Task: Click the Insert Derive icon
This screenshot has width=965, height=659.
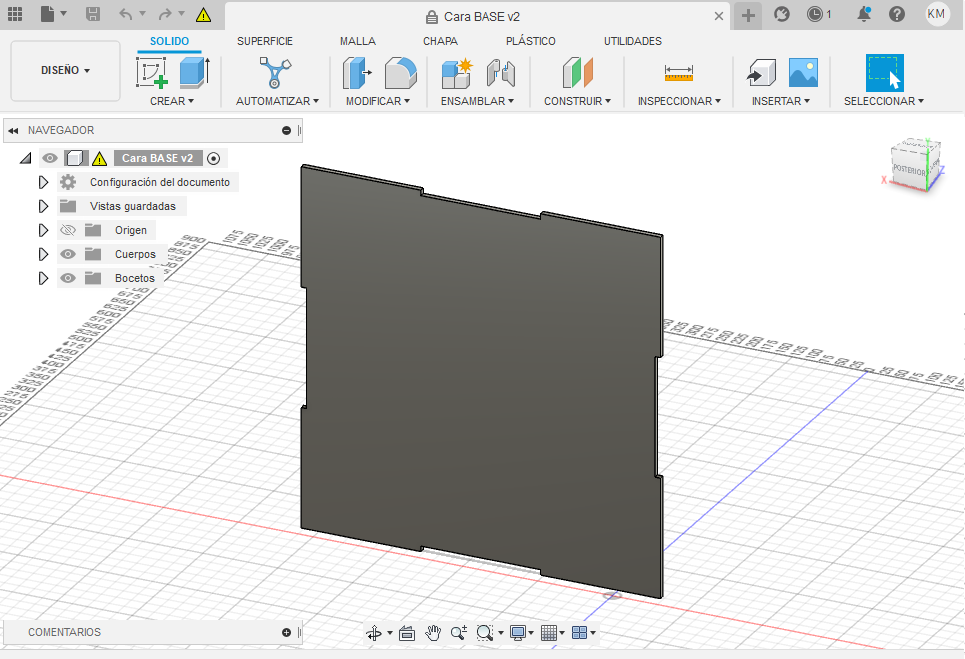Action: pyautogui.click(x=761, y=73)
